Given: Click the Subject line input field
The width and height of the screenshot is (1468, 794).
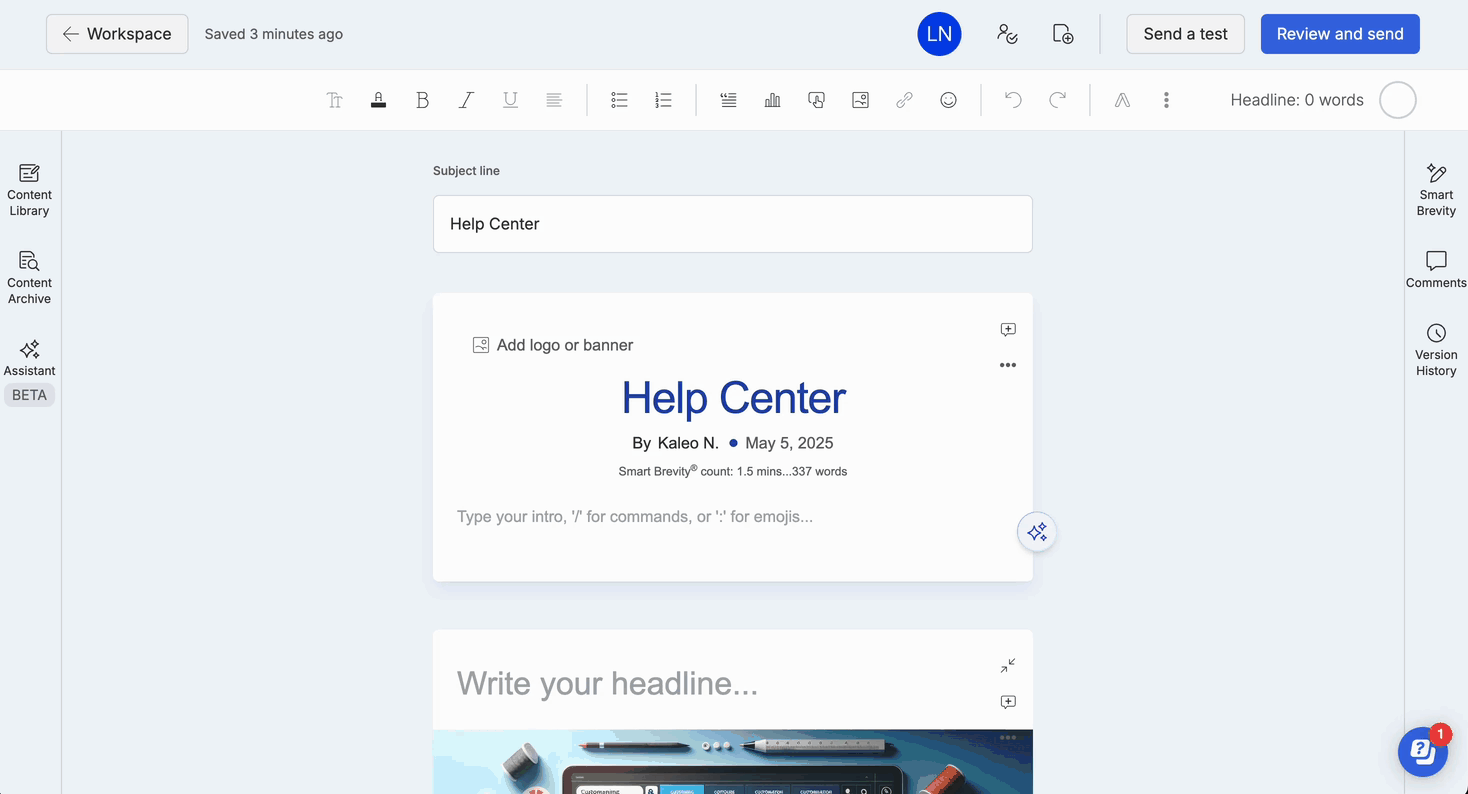Looking at the screenshot, I should pyautogui.click(x=732, y=224).
